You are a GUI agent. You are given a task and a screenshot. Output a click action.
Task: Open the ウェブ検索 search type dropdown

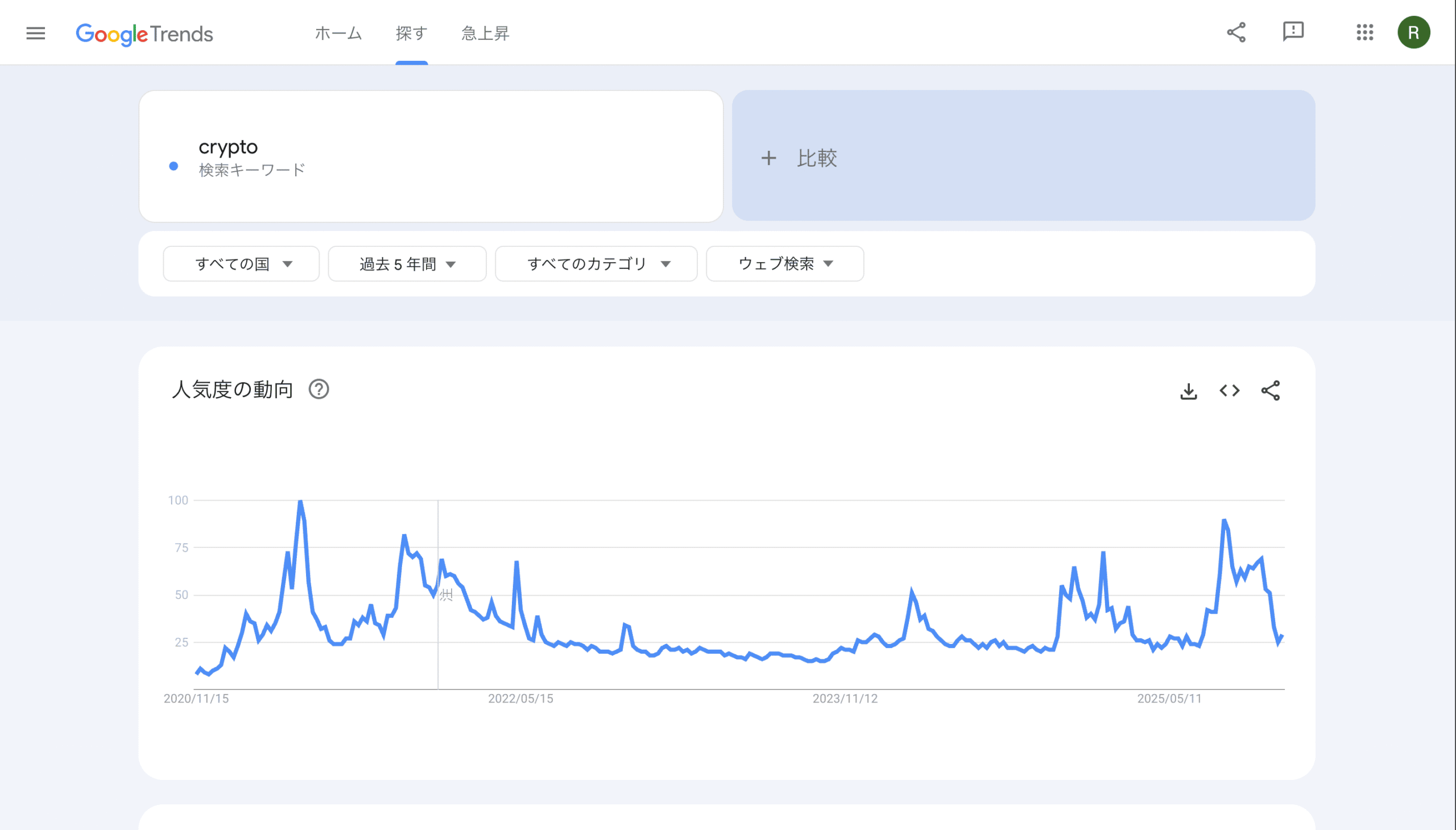tap(785, 264)
